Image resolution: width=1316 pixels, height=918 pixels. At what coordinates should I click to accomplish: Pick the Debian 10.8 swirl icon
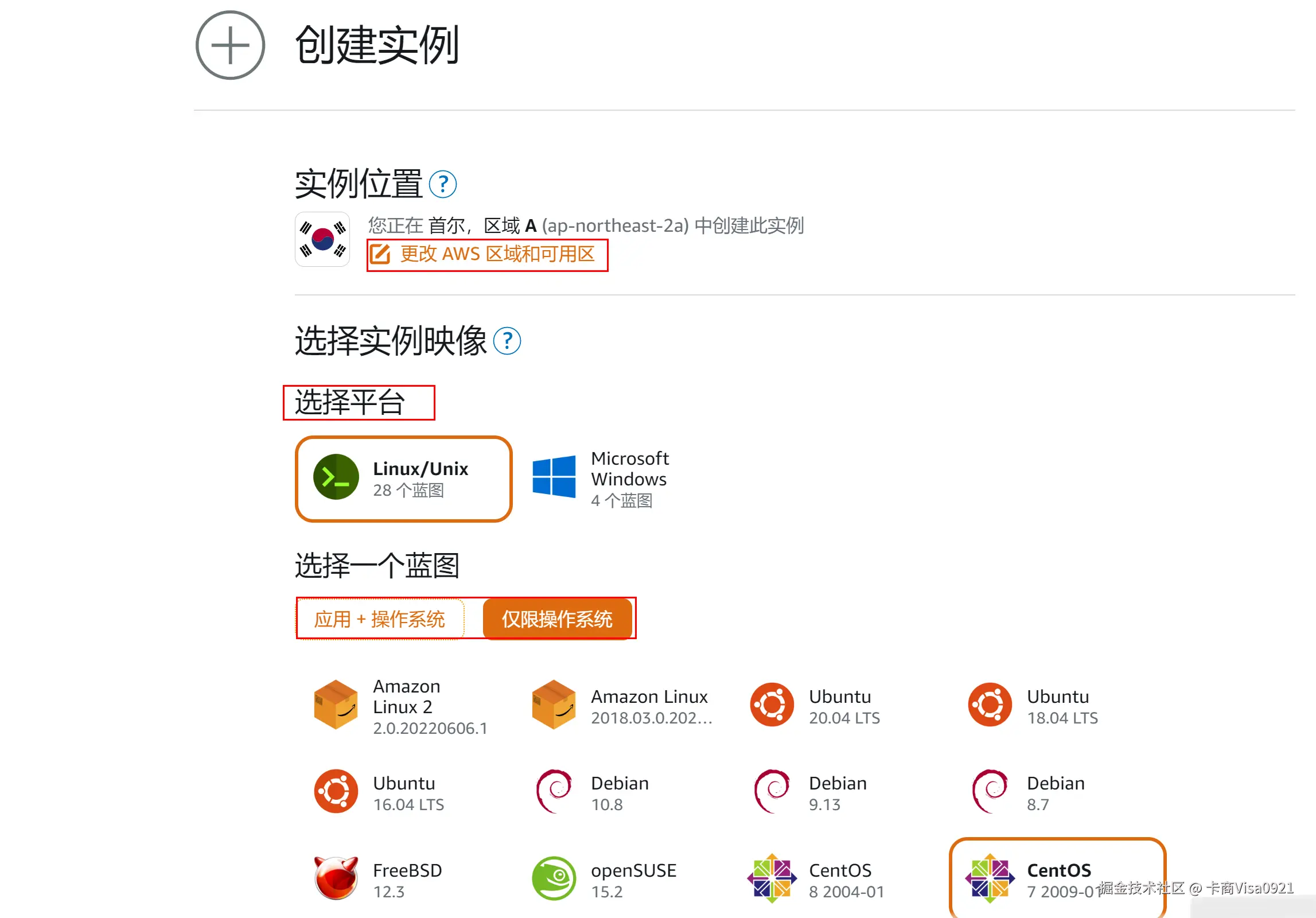[x=554, y=792]
